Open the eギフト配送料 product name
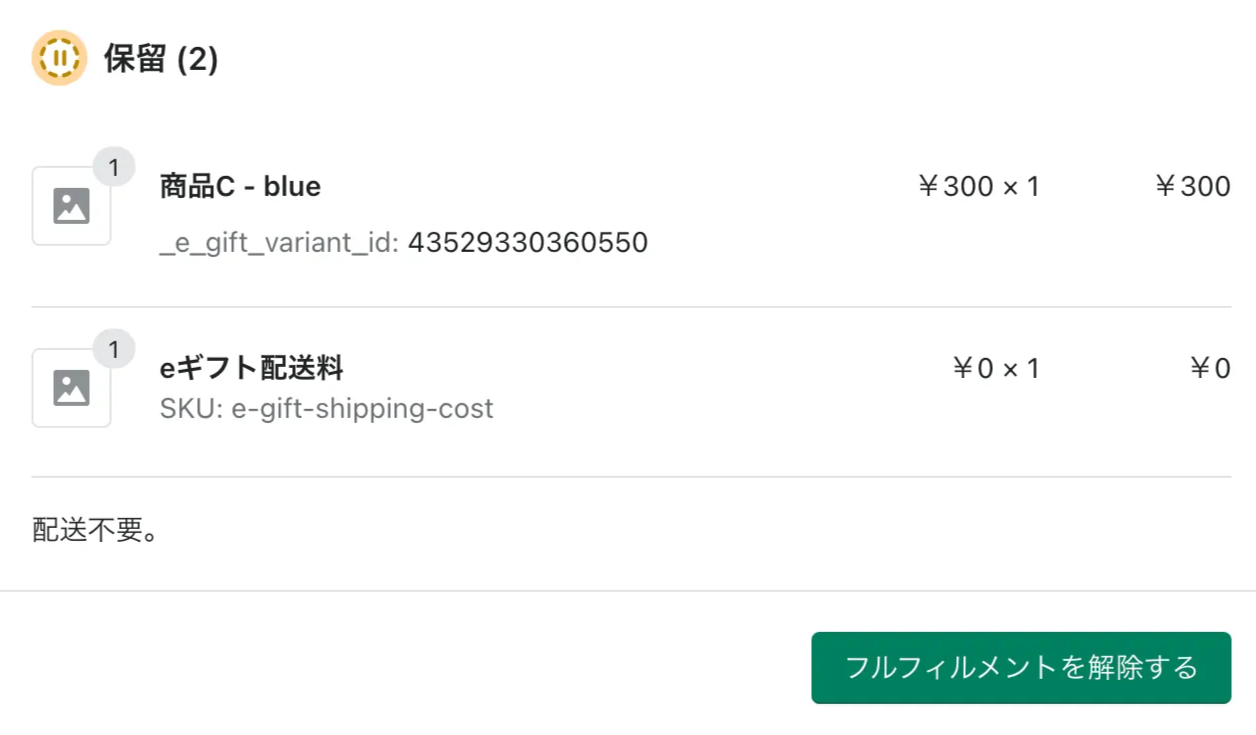 point(251,369)
